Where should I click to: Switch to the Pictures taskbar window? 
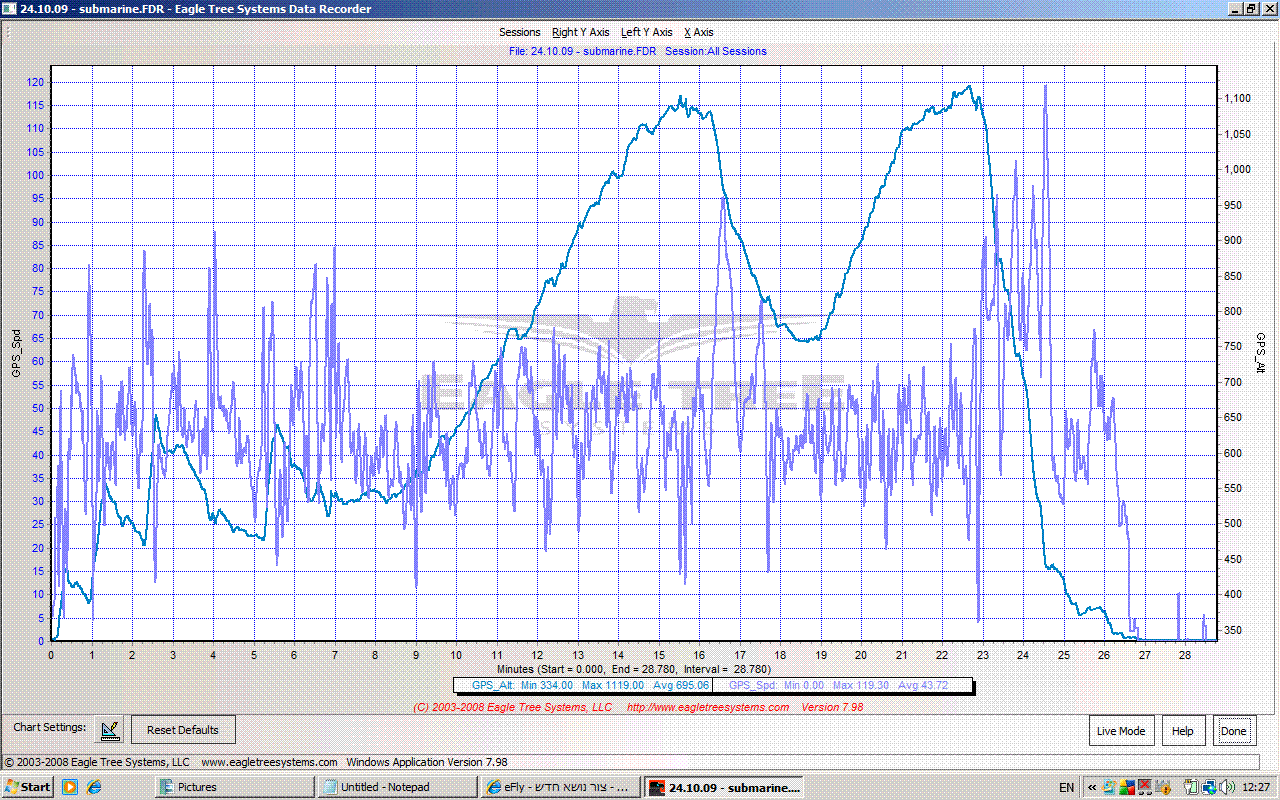click(234, 787)
